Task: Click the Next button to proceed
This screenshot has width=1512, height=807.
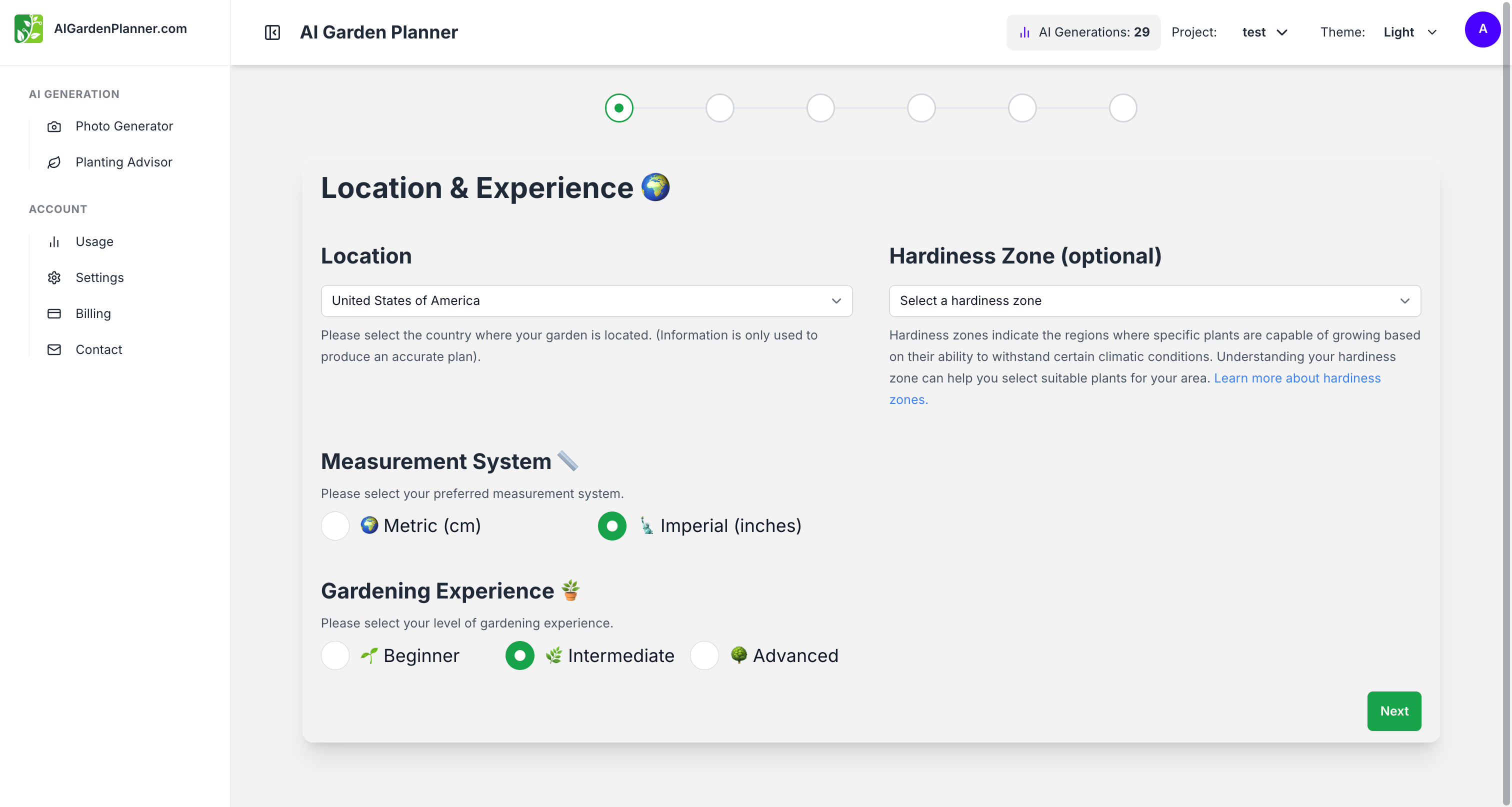Action: [1394, 711]
